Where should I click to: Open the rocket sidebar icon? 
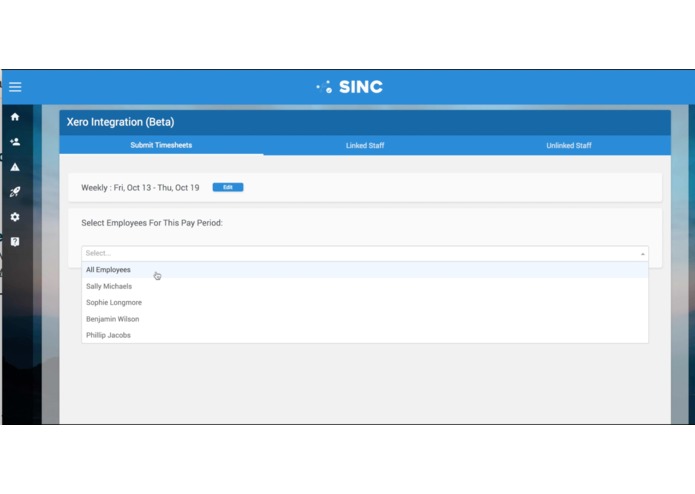click(15, 192)
